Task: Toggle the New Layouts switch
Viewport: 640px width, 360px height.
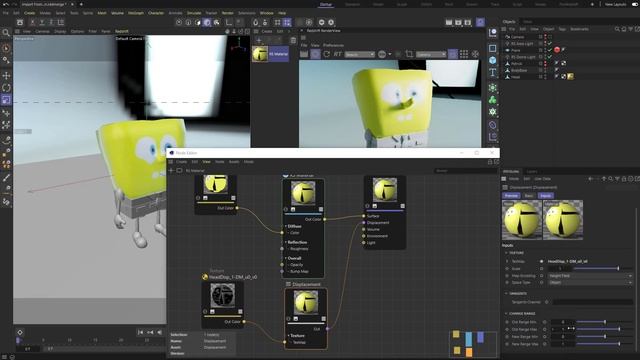Action: pos(634,4)
